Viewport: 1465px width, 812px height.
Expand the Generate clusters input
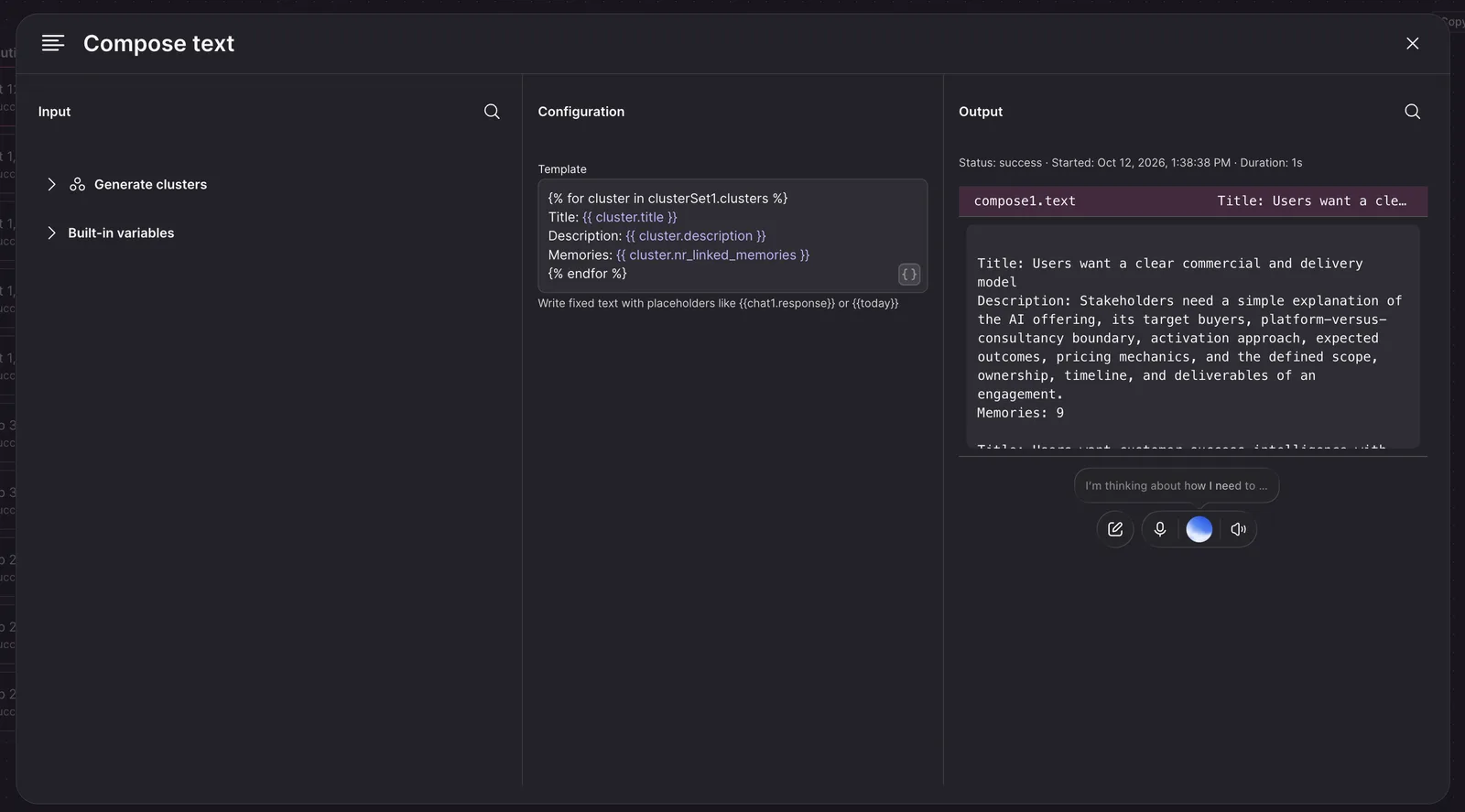tap(51, 185)
